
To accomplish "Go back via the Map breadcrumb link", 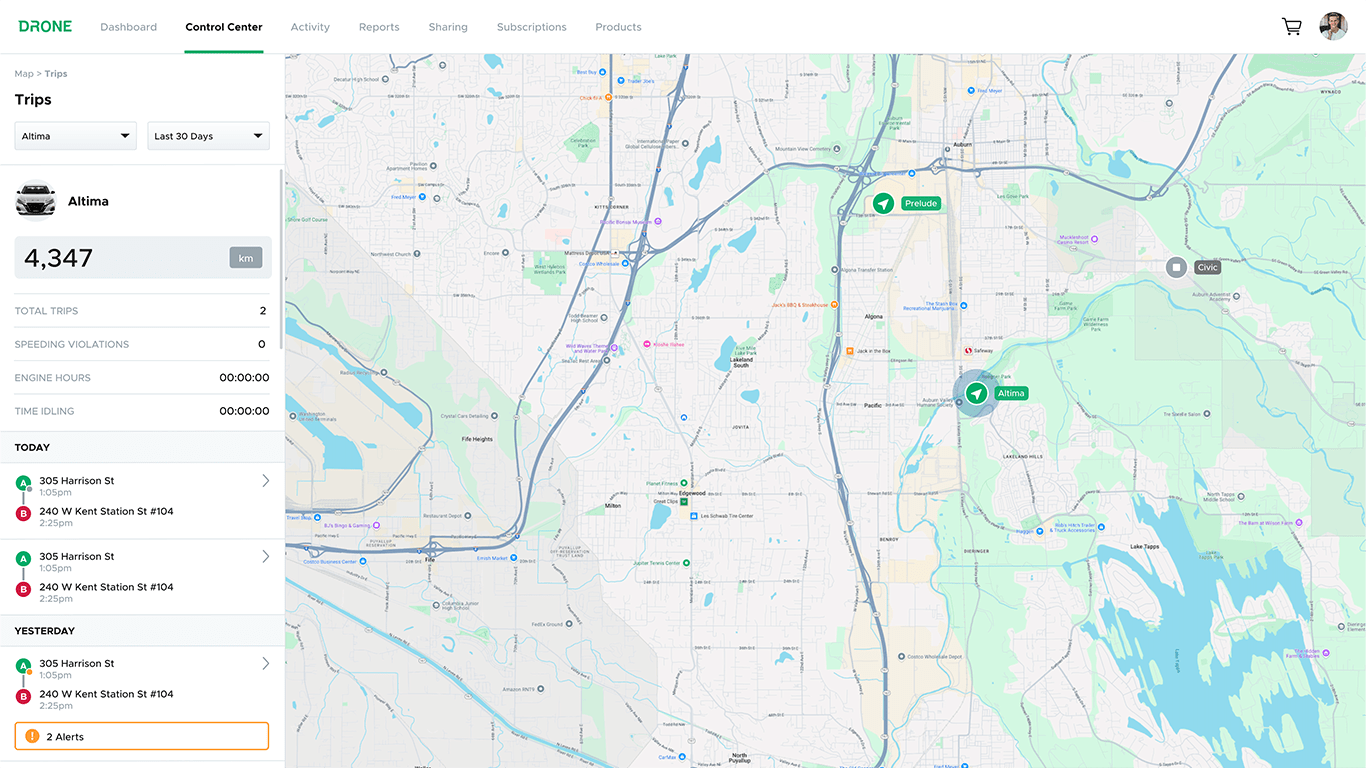I will click(x=22, y=73).
